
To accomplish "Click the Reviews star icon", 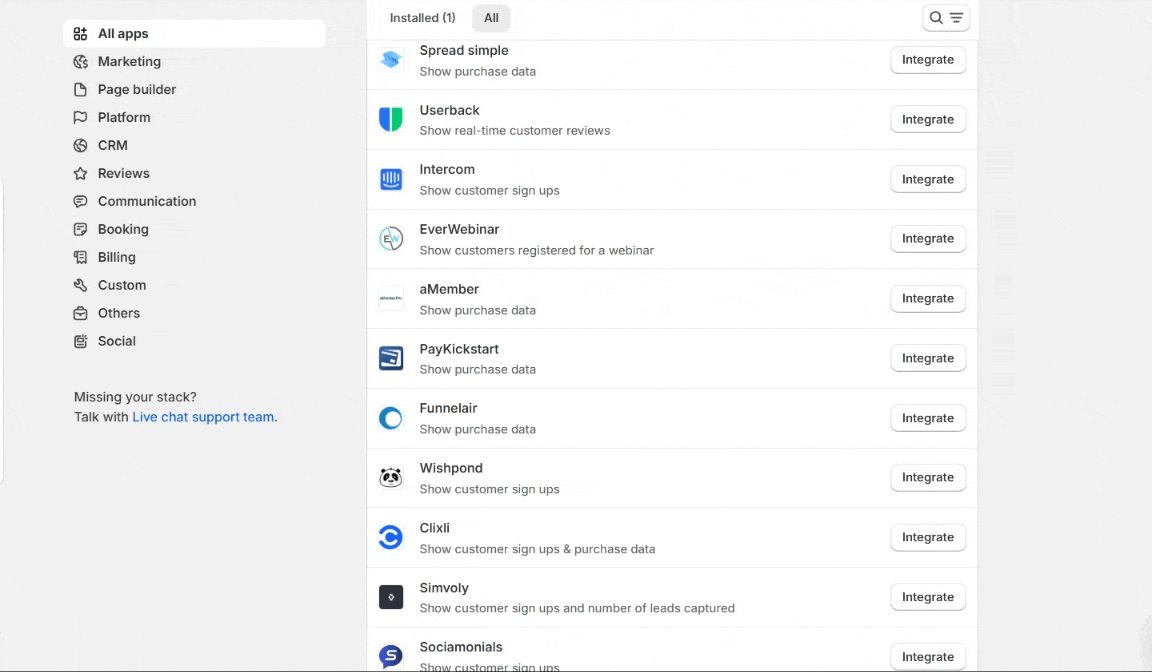I will 80,173.
